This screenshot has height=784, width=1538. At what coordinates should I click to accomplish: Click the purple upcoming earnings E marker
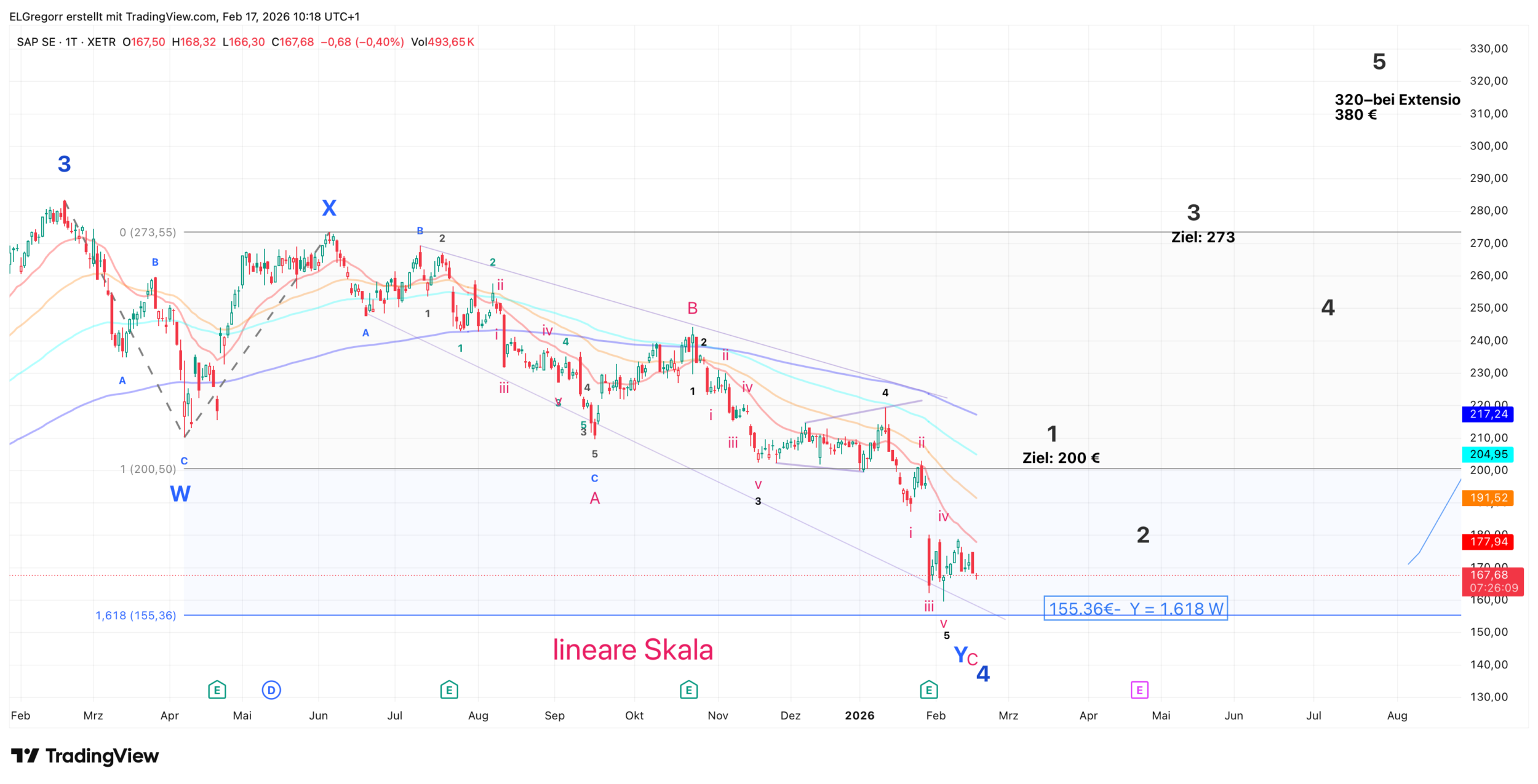click(1139, 690)
